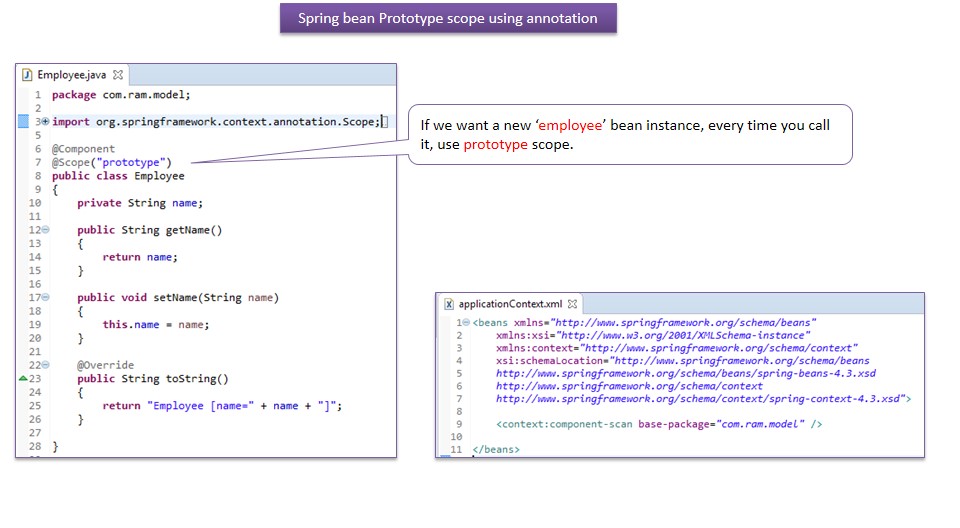Click the 'Spring bean Prototype scope using annotation' title
The image size is (960, 528).
click(x=448, y=18)
